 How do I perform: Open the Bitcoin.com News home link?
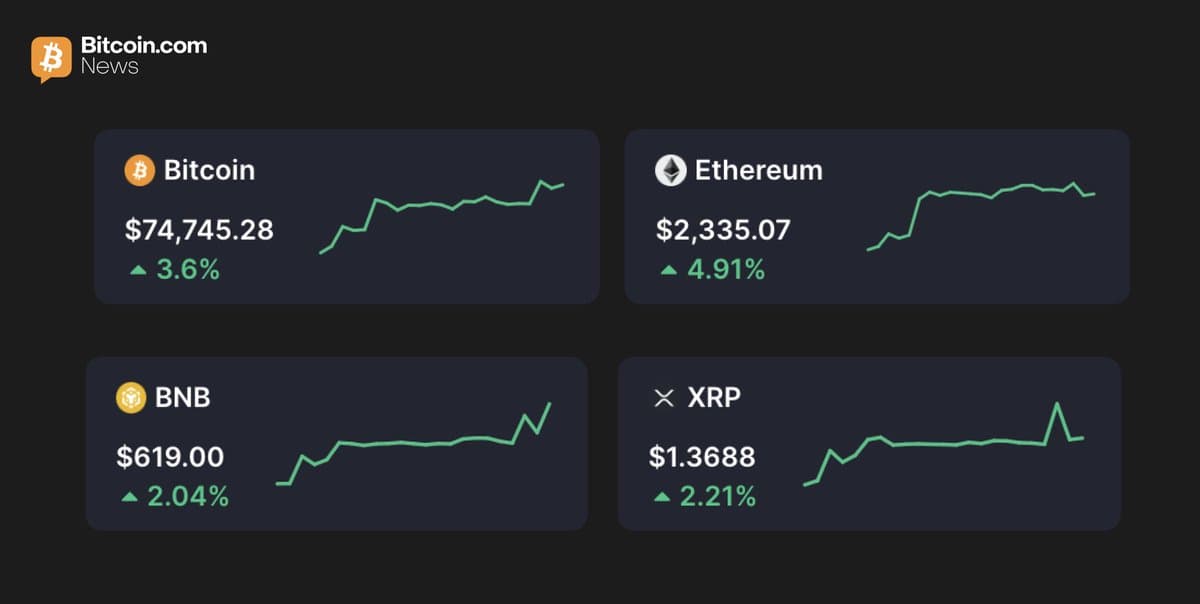144,56
